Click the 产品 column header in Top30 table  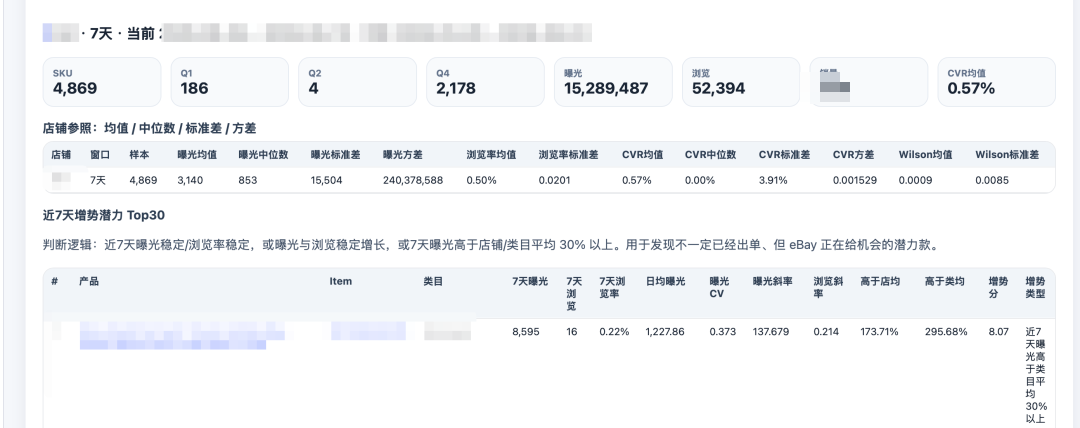(89, 281)
